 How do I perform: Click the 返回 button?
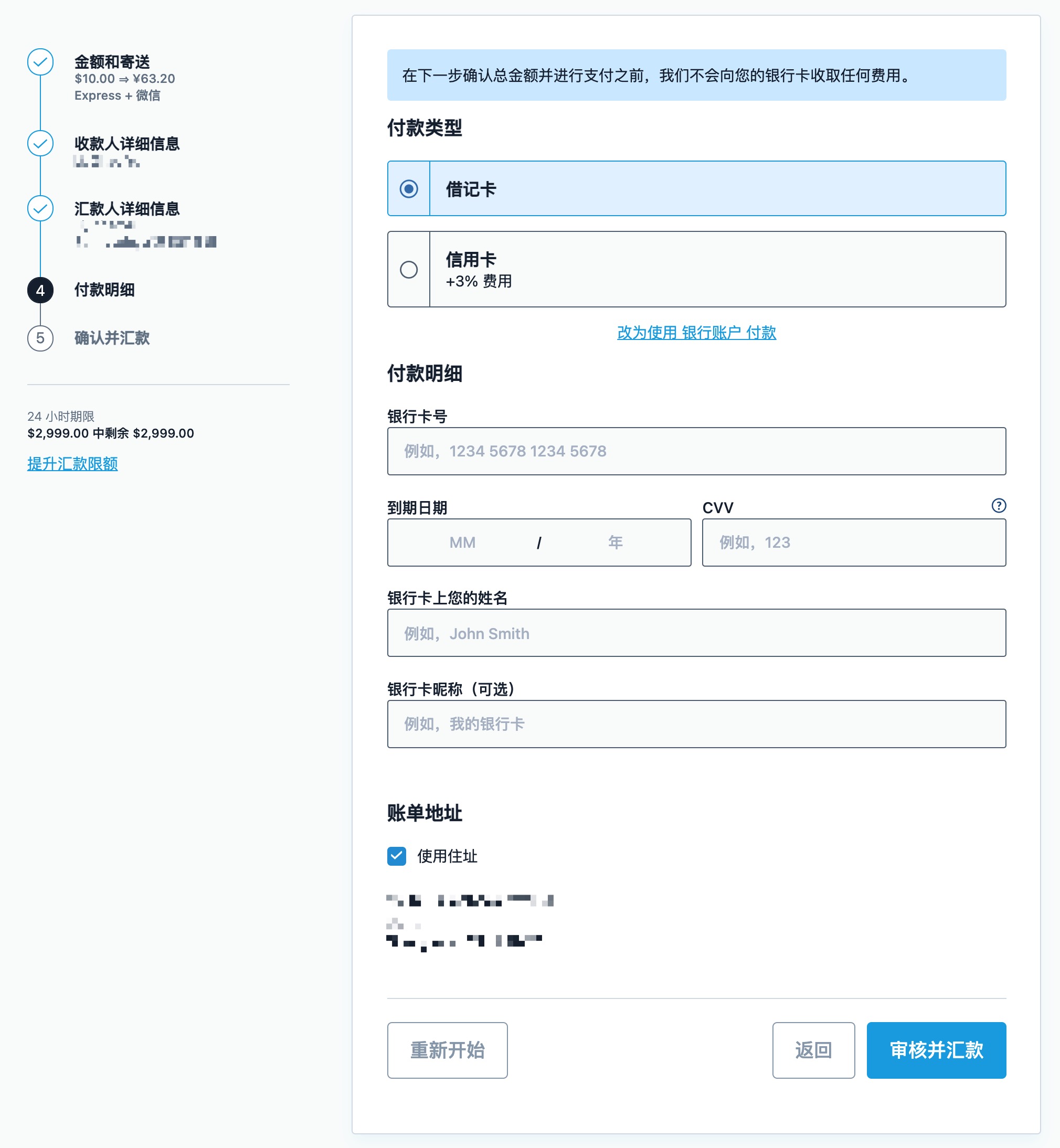click(x=813, y=1050)
